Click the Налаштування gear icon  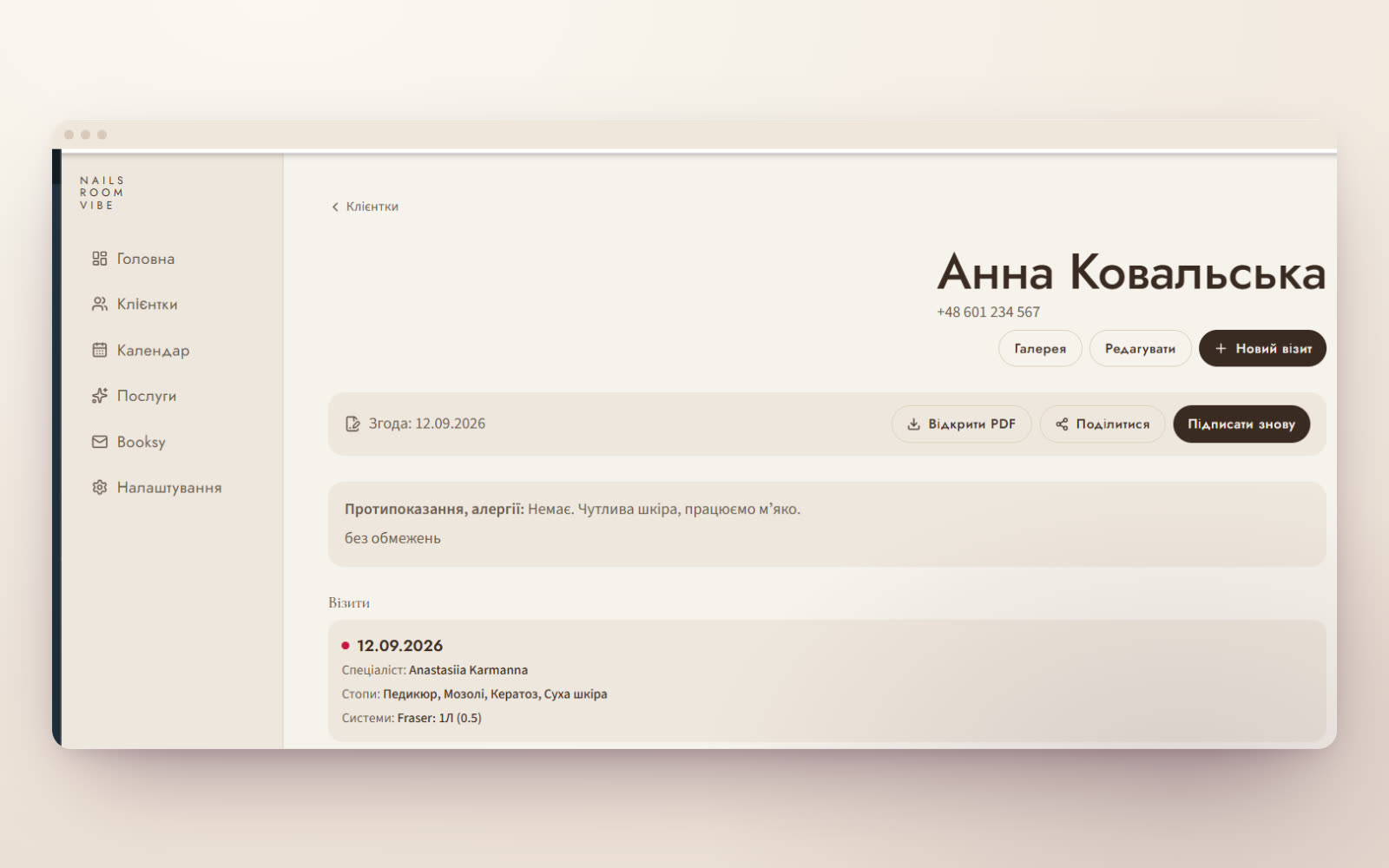(x=100, y=487)
